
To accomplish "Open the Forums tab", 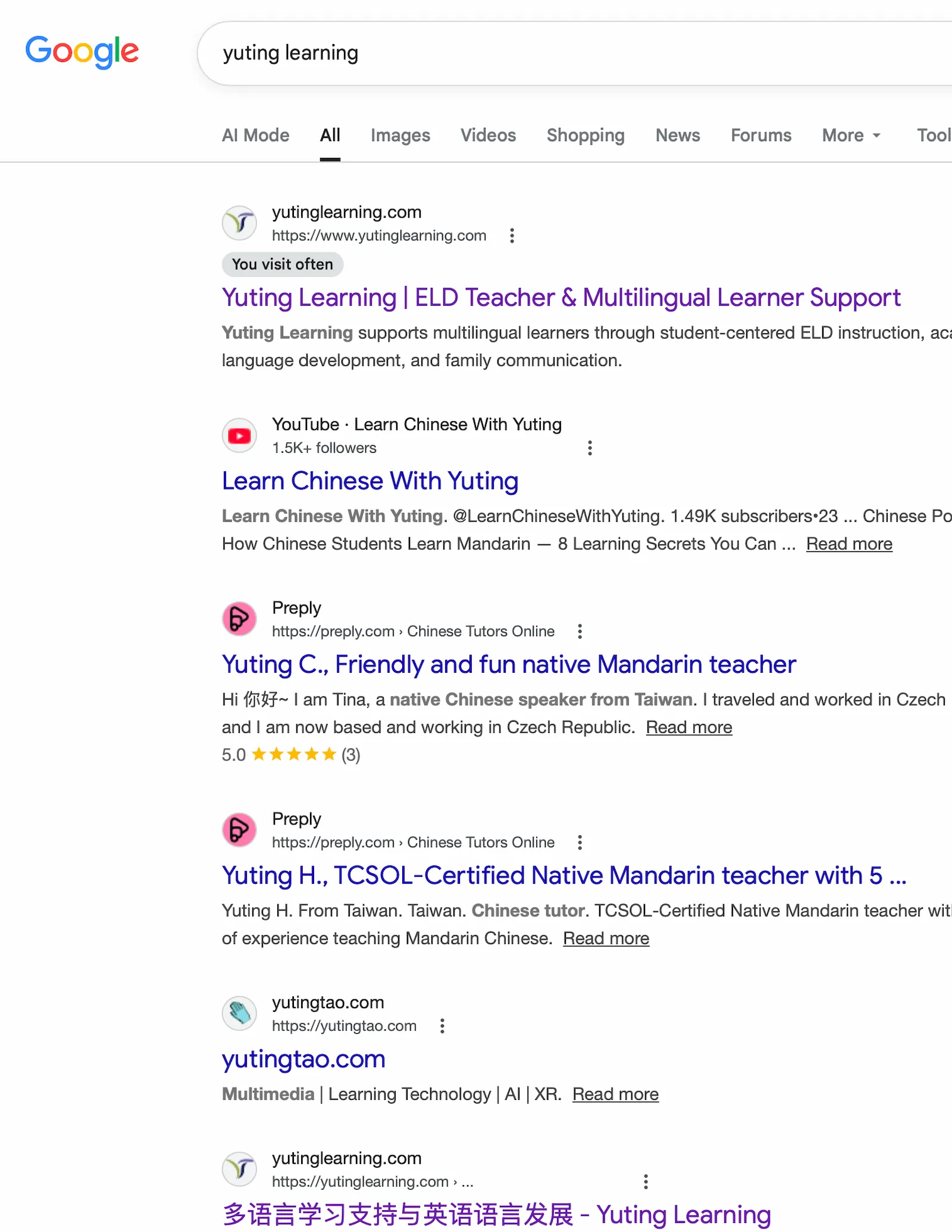I will 761,136.
